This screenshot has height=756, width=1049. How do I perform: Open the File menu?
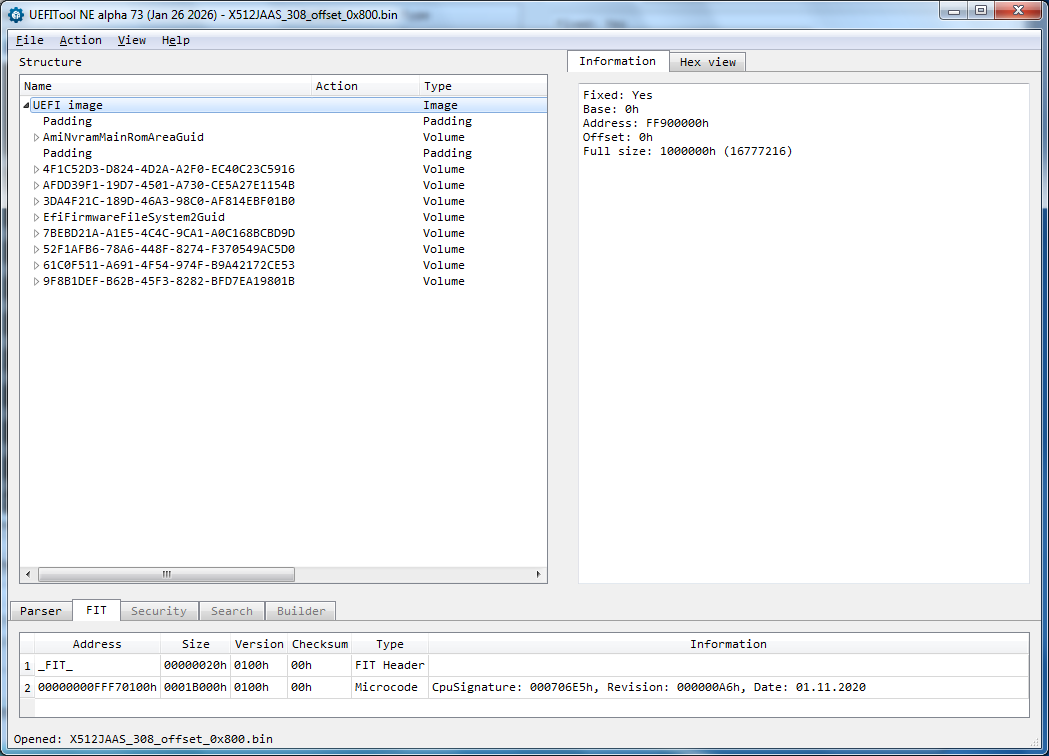click(x=30, y=40)
